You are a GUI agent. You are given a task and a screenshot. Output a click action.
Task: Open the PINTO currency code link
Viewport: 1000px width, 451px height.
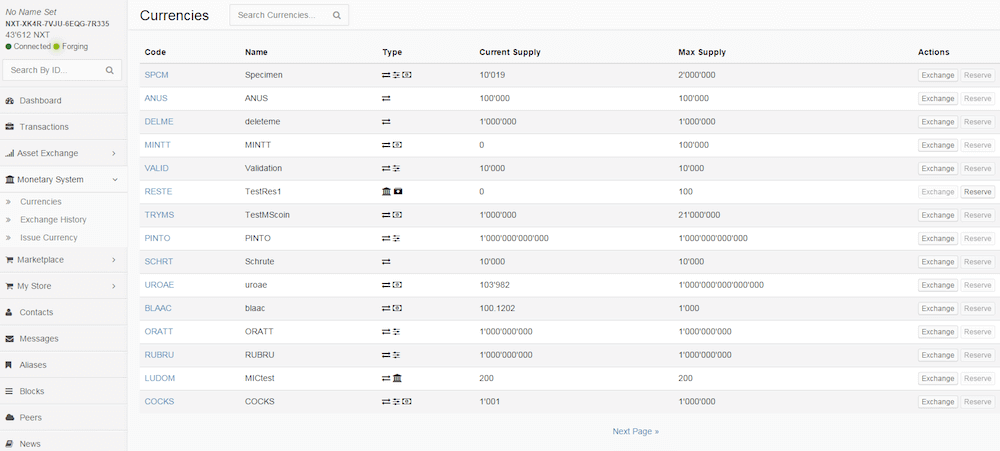(x=158, y=238)
